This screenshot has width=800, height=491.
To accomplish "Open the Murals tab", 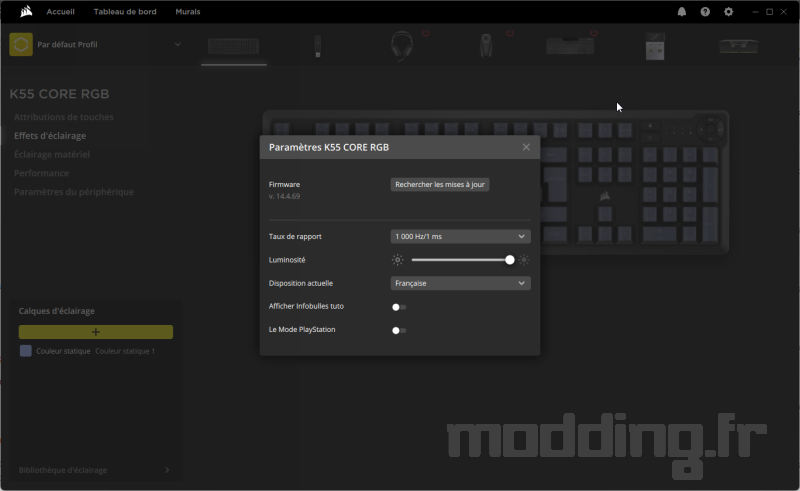I will point(188,12).
